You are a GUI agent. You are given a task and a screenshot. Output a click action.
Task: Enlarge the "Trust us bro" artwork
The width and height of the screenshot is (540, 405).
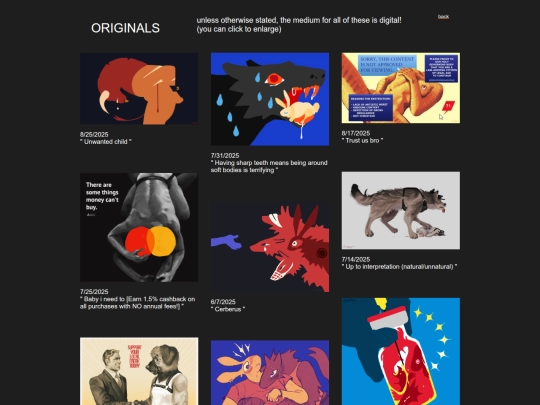pos(401,88)
